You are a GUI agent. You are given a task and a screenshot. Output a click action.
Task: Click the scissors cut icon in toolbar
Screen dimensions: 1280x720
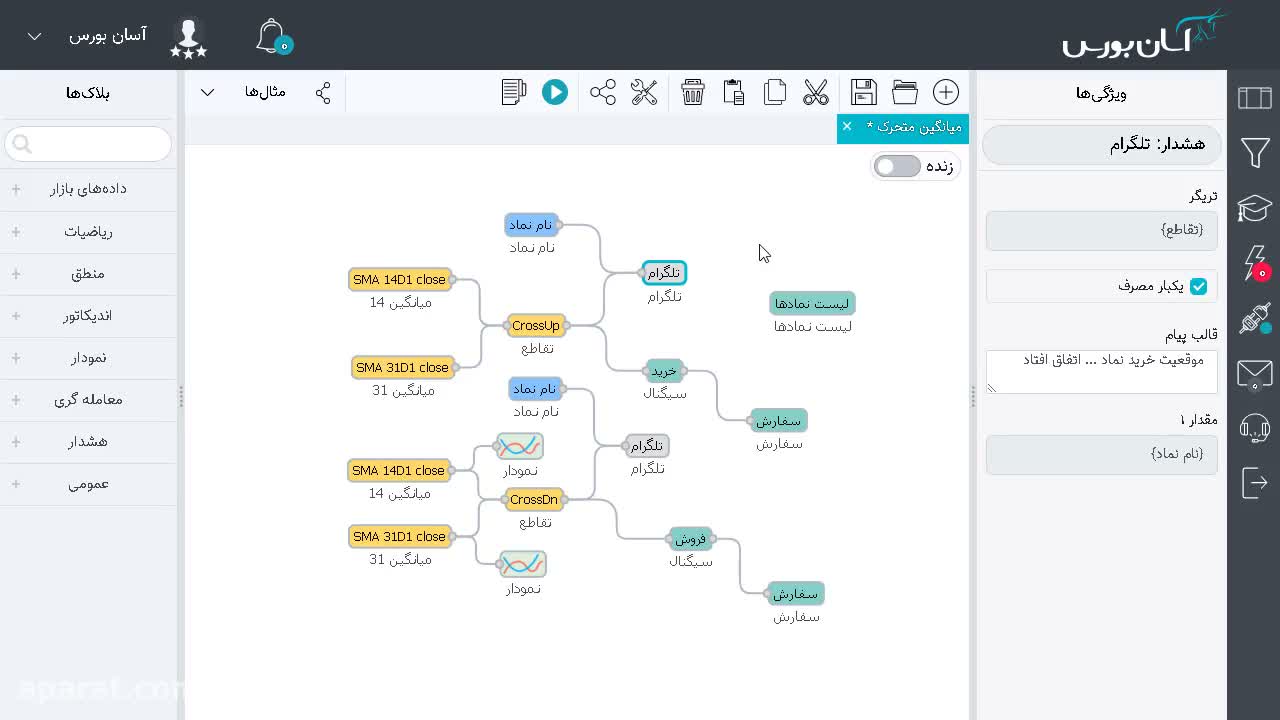[x=816, y=92]
